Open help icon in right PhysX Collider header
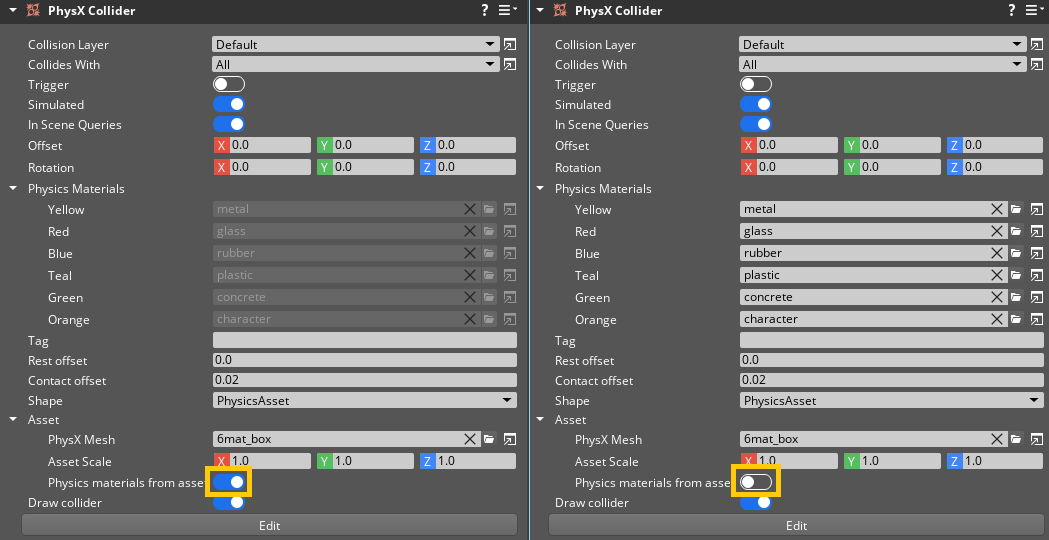Viewport: 1049px width, 540px height. coord(1012,10)
